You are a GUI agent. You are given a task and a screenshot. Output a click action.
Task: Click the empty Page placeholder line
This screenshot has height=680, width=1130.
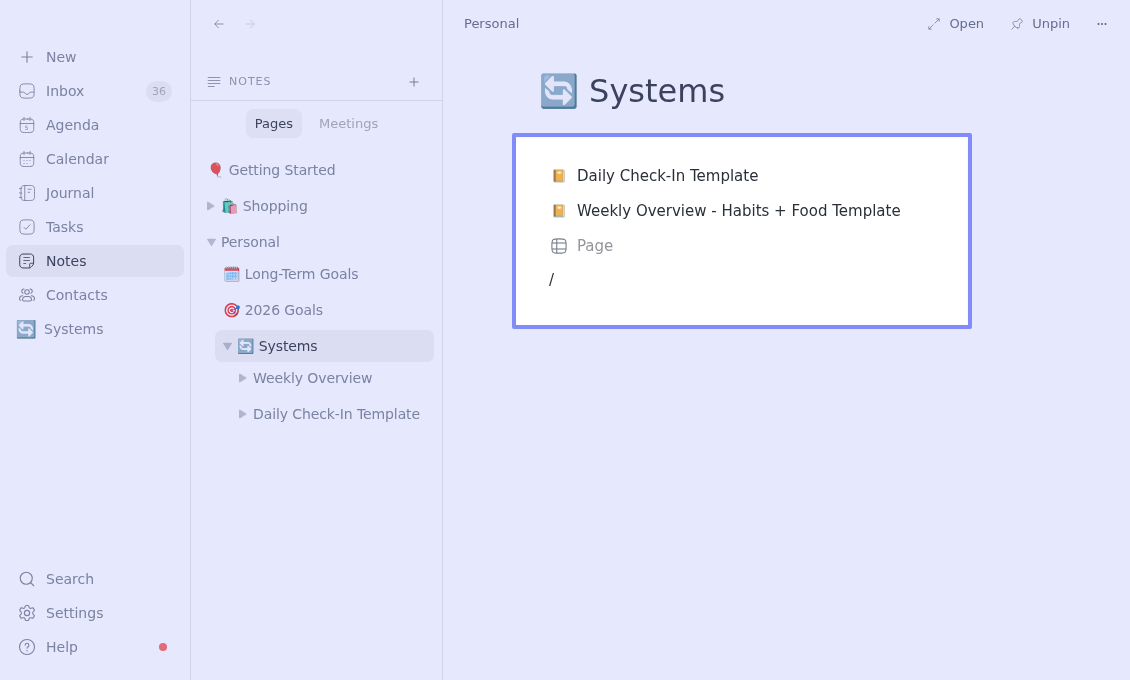[x=594, y=246]
